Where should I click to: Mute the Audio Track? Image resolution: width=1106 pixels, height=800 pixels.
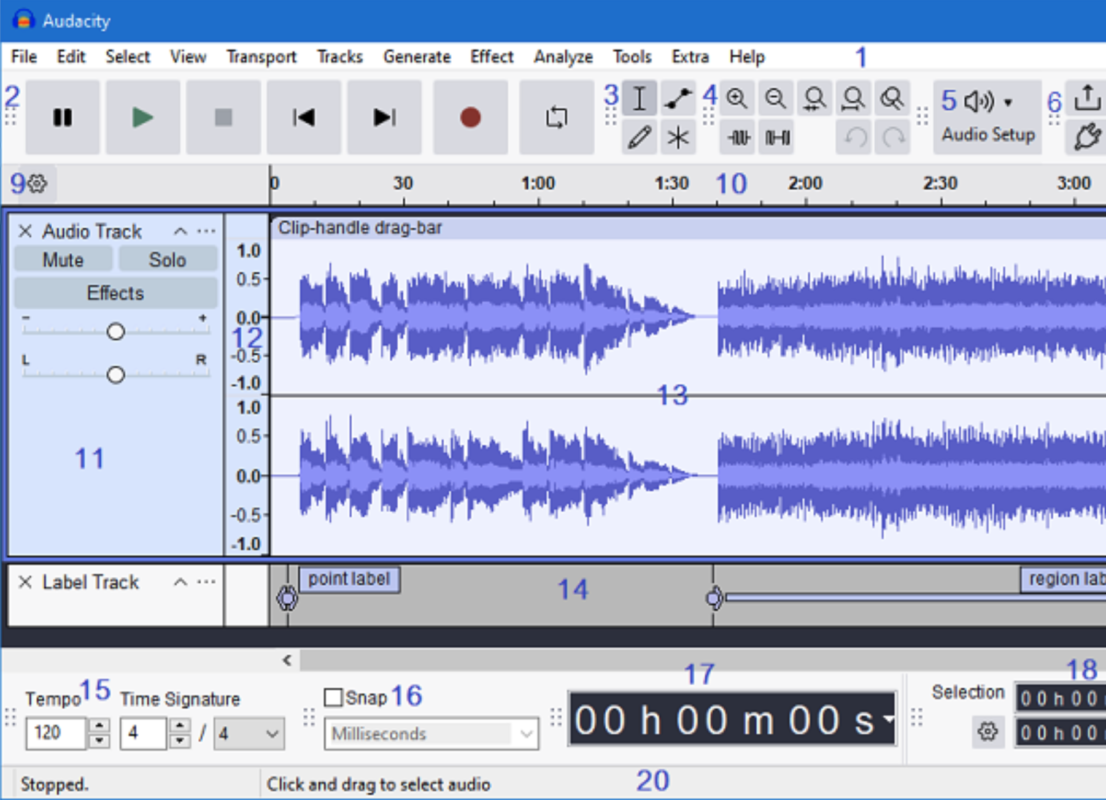click(63, 260)
